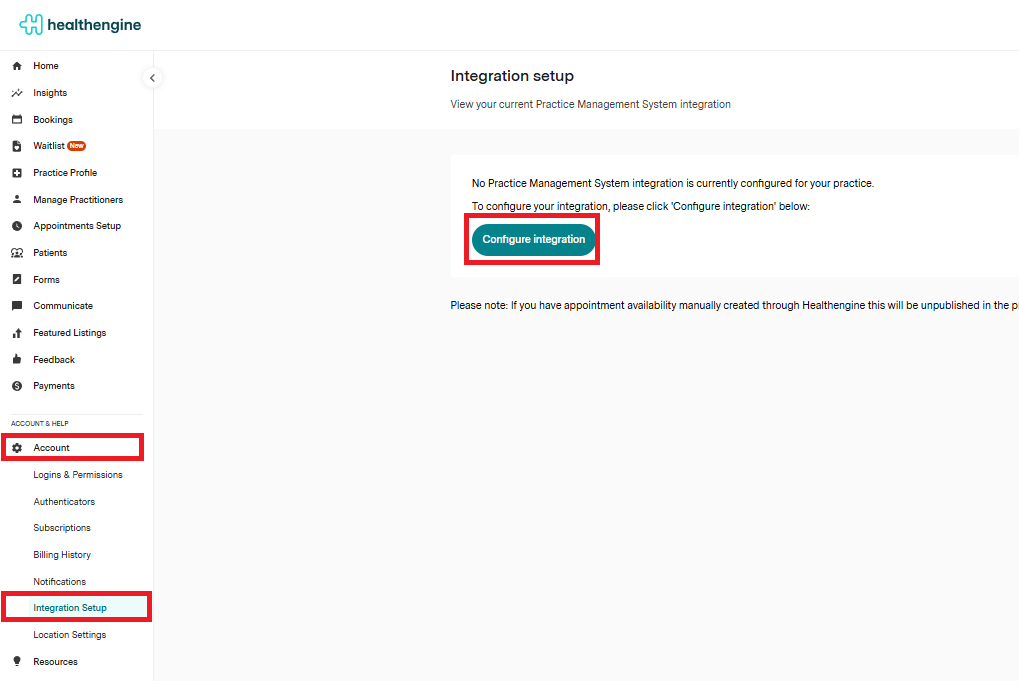The image size is (1019, 686).
Task: Click the Bookings calendar icon
Action: tap(17, 120)
